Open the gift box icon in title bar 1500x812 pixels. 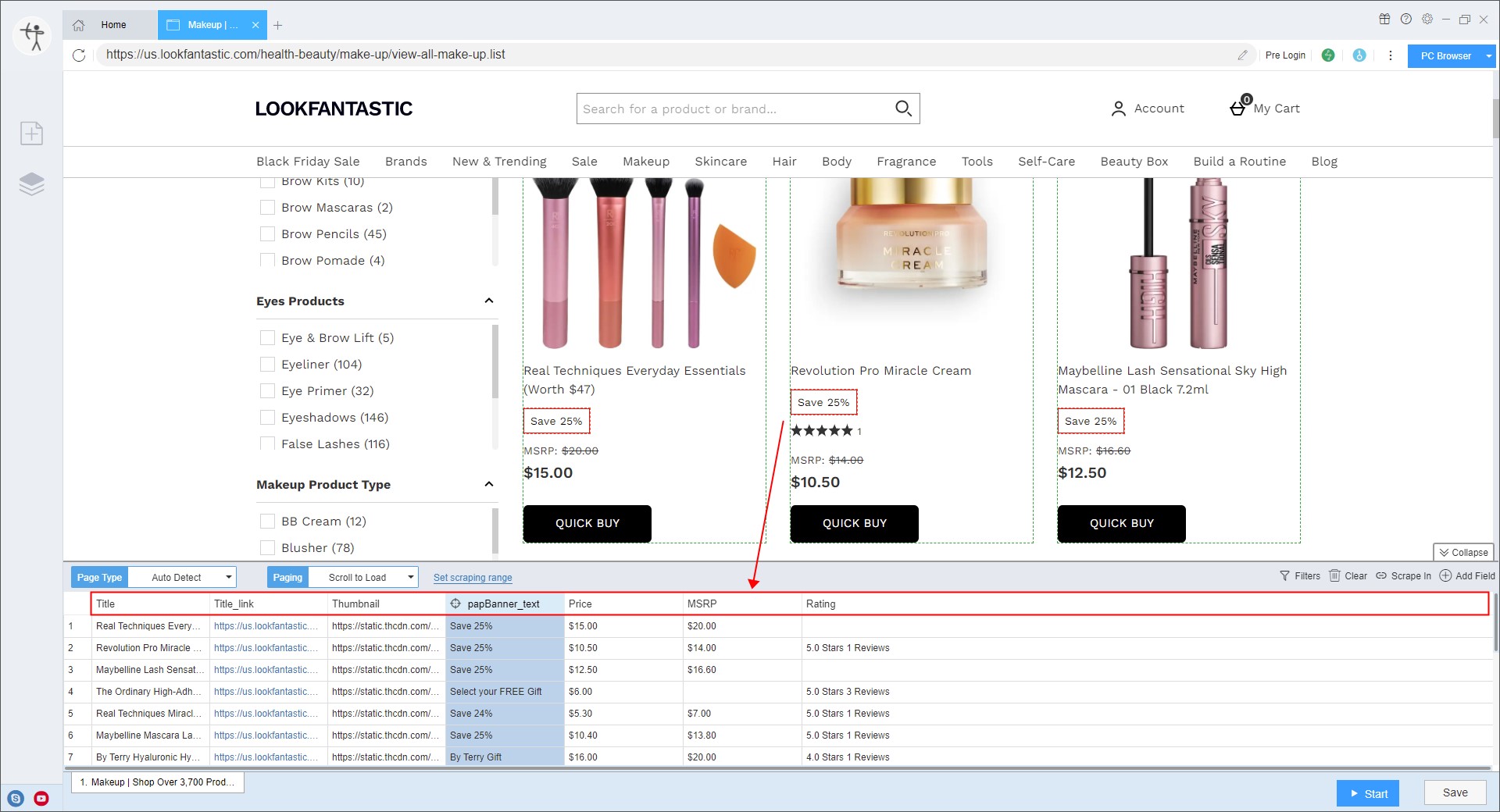[x=1384, y=19]
